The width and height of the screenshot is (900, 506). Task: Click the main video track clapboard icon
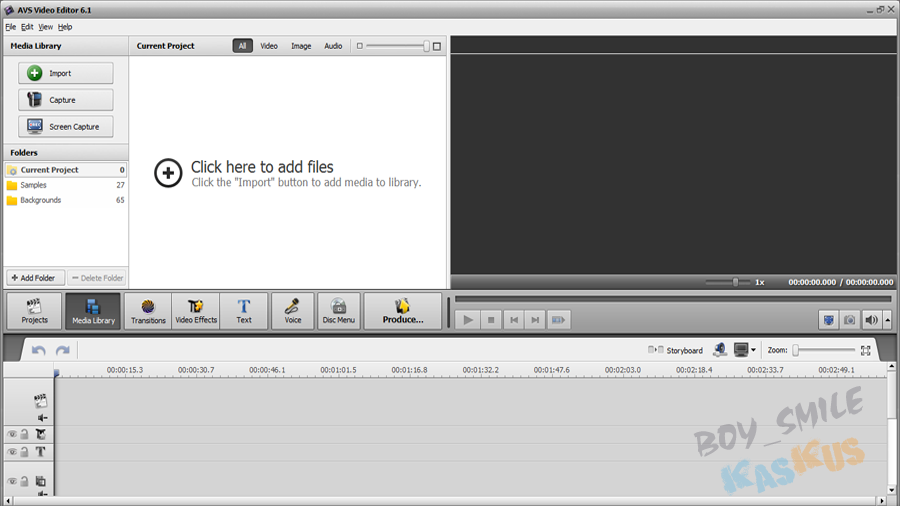[x=40, y=400]
